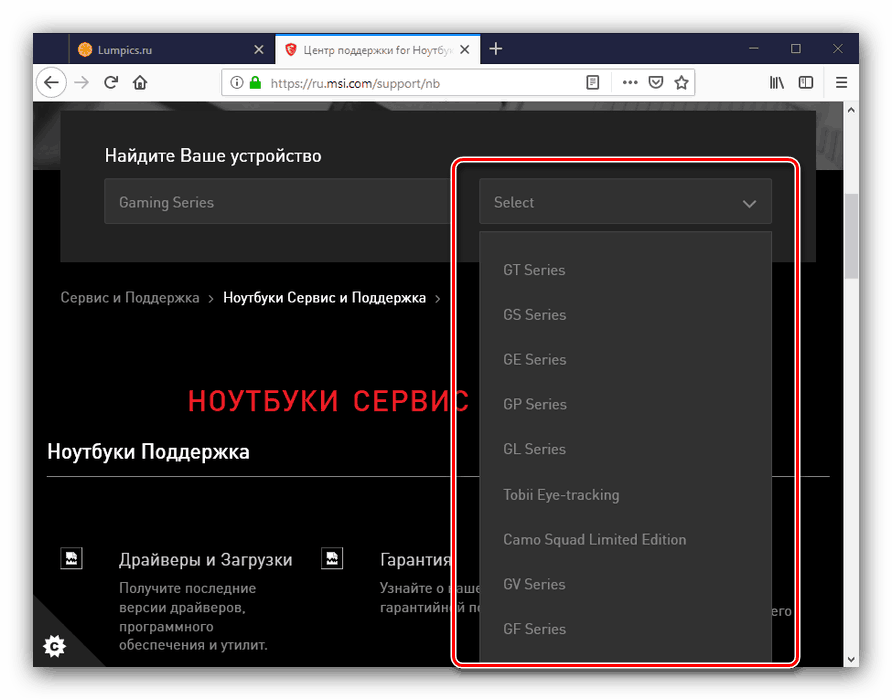
Task: Maximize the Firefox window
Action: pos(796,49)
